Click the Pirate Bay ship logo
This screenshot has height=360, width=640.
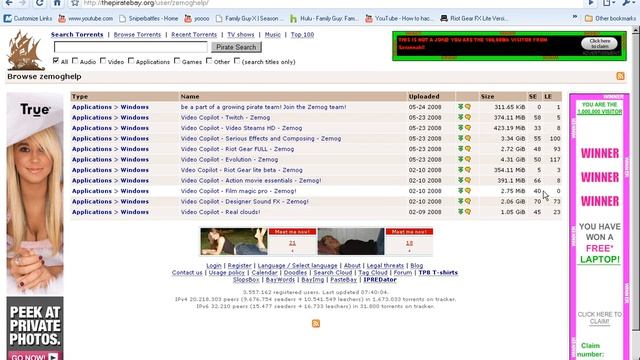25,51
